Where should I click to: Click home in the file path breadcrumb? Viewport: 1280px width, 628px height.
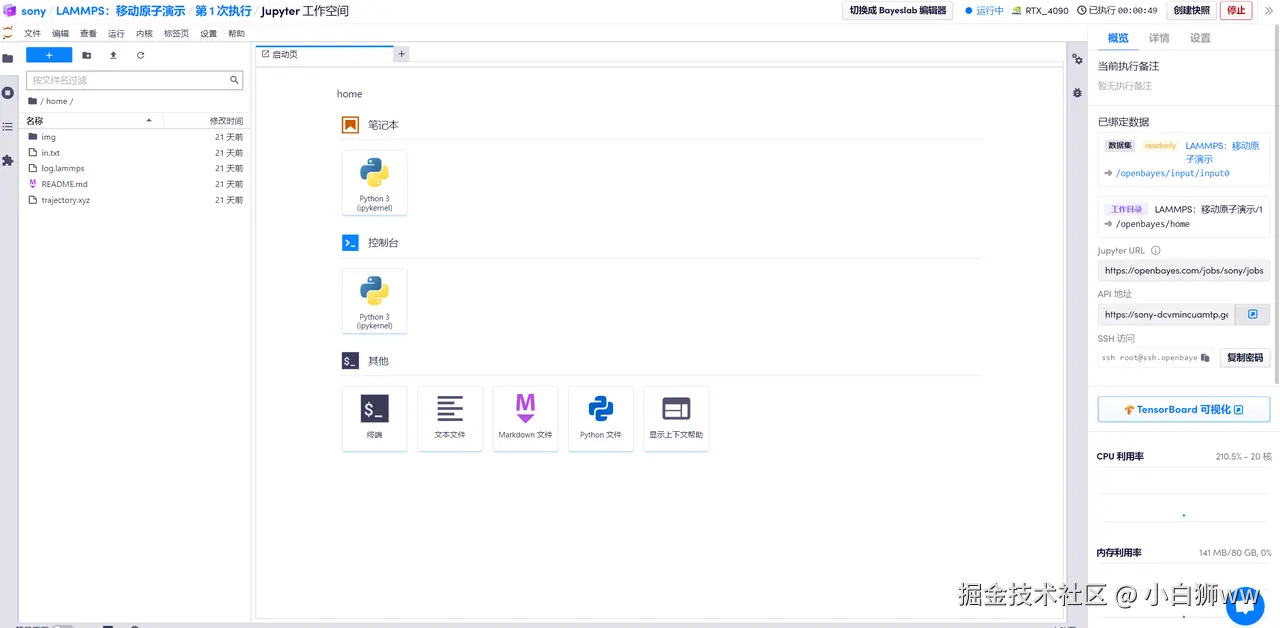tap(56, 101)
